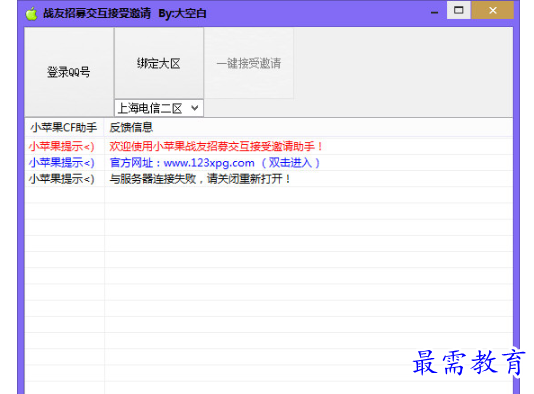Minimize the window
This screenshot has width=534, height=394.
coord(434,12)
